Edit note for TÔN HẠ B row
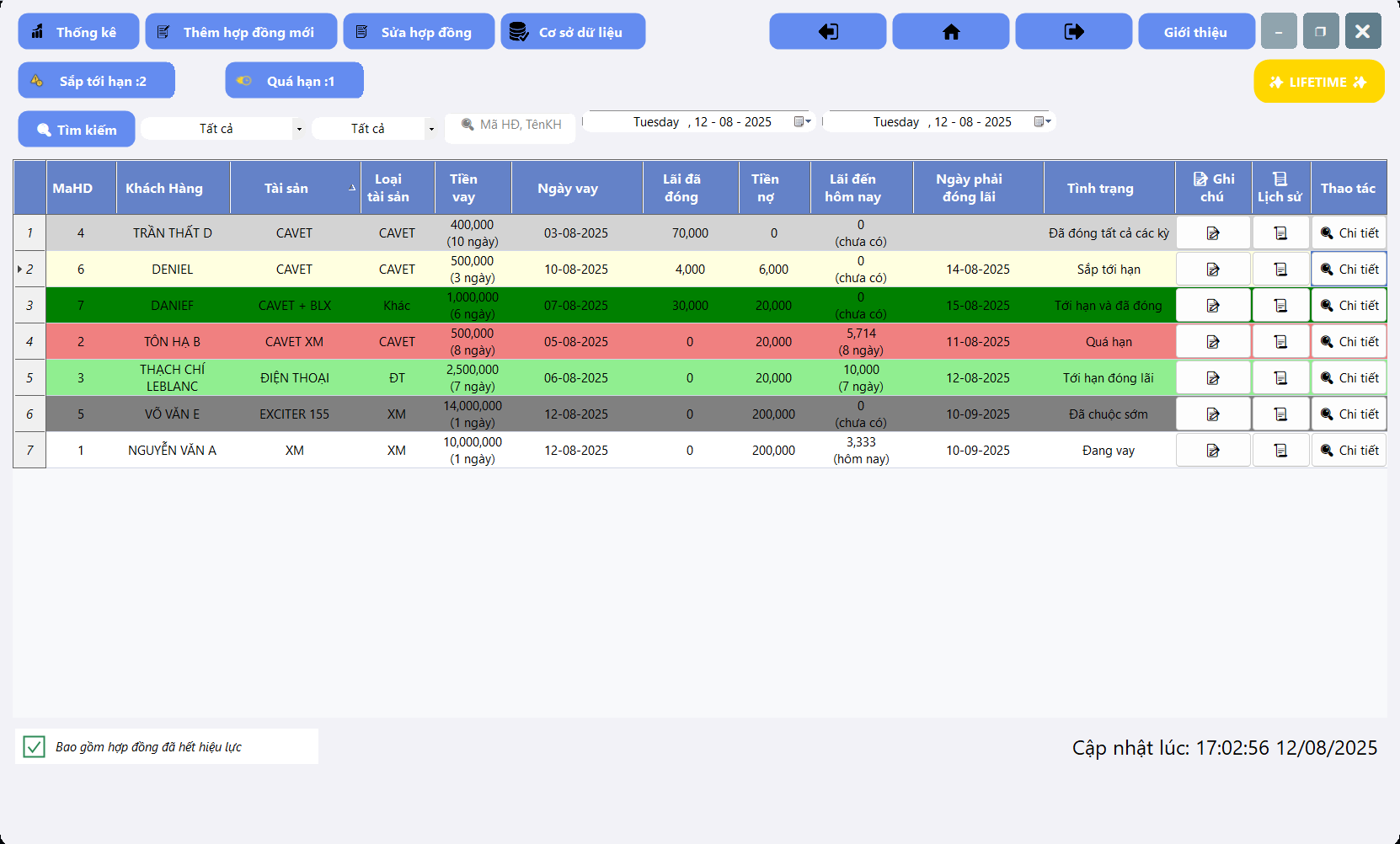Screen dimensions: 1400x844 click(1213, 342)
